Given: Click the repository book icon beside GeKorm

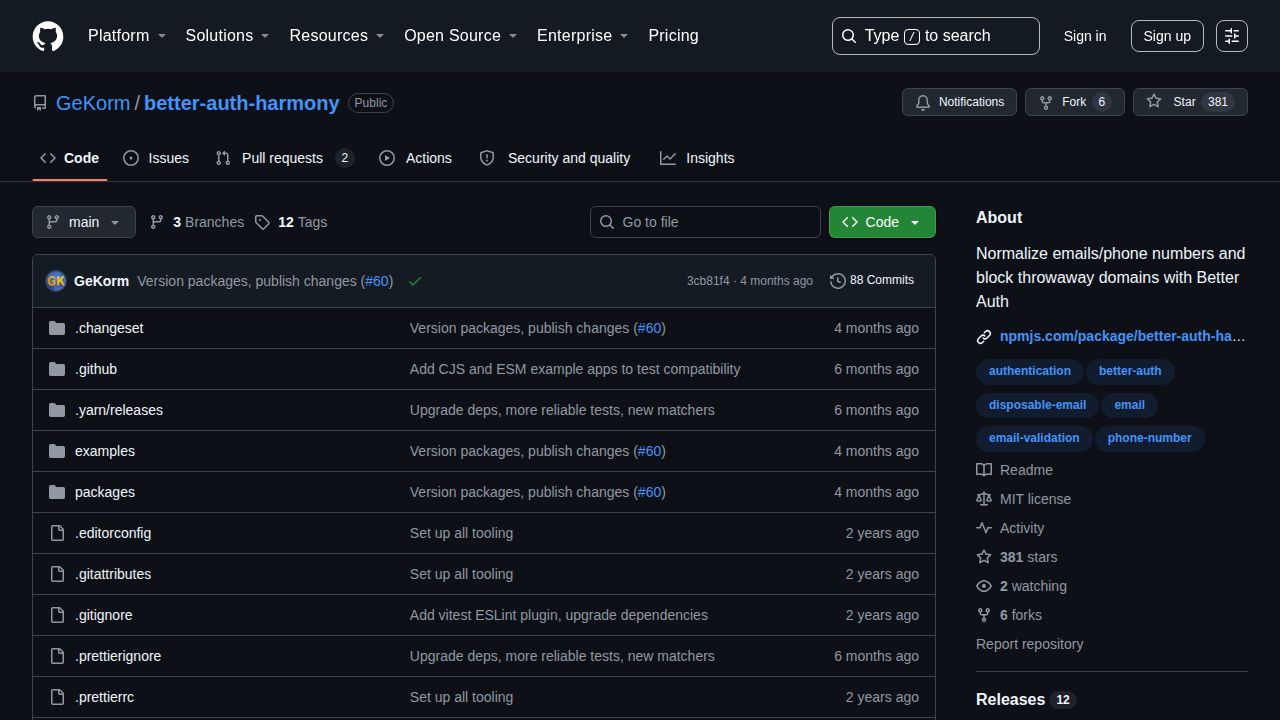Looking at the screenshot, I should (40, 103).
